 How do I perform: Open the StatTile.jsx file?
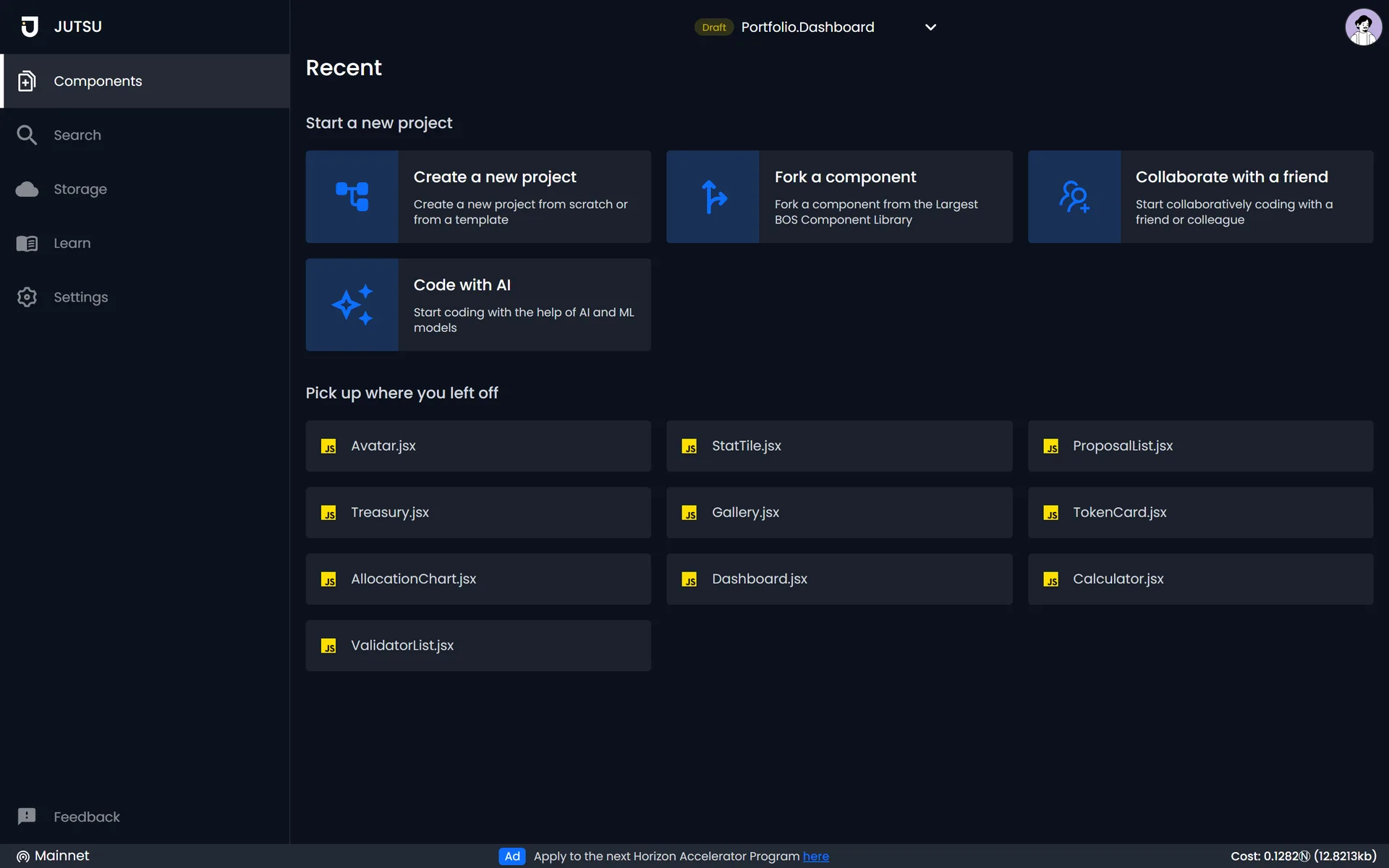pyautogui.click(x=839, y=446)
